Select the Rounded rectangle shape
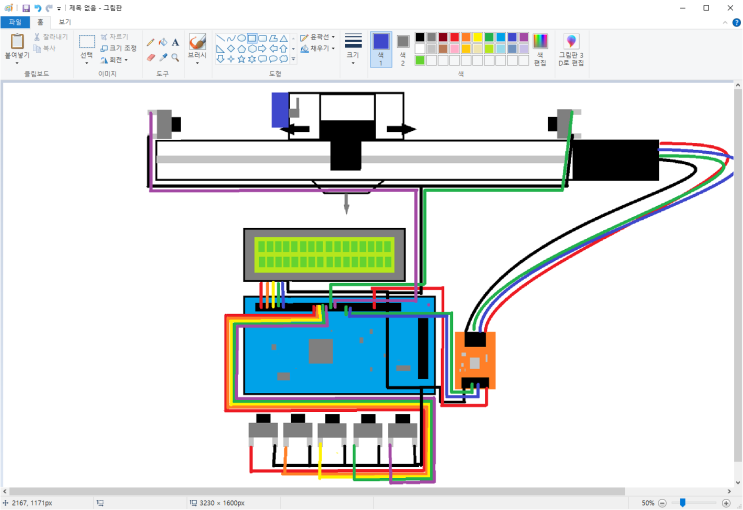The image size is (743, 510). 262,38
